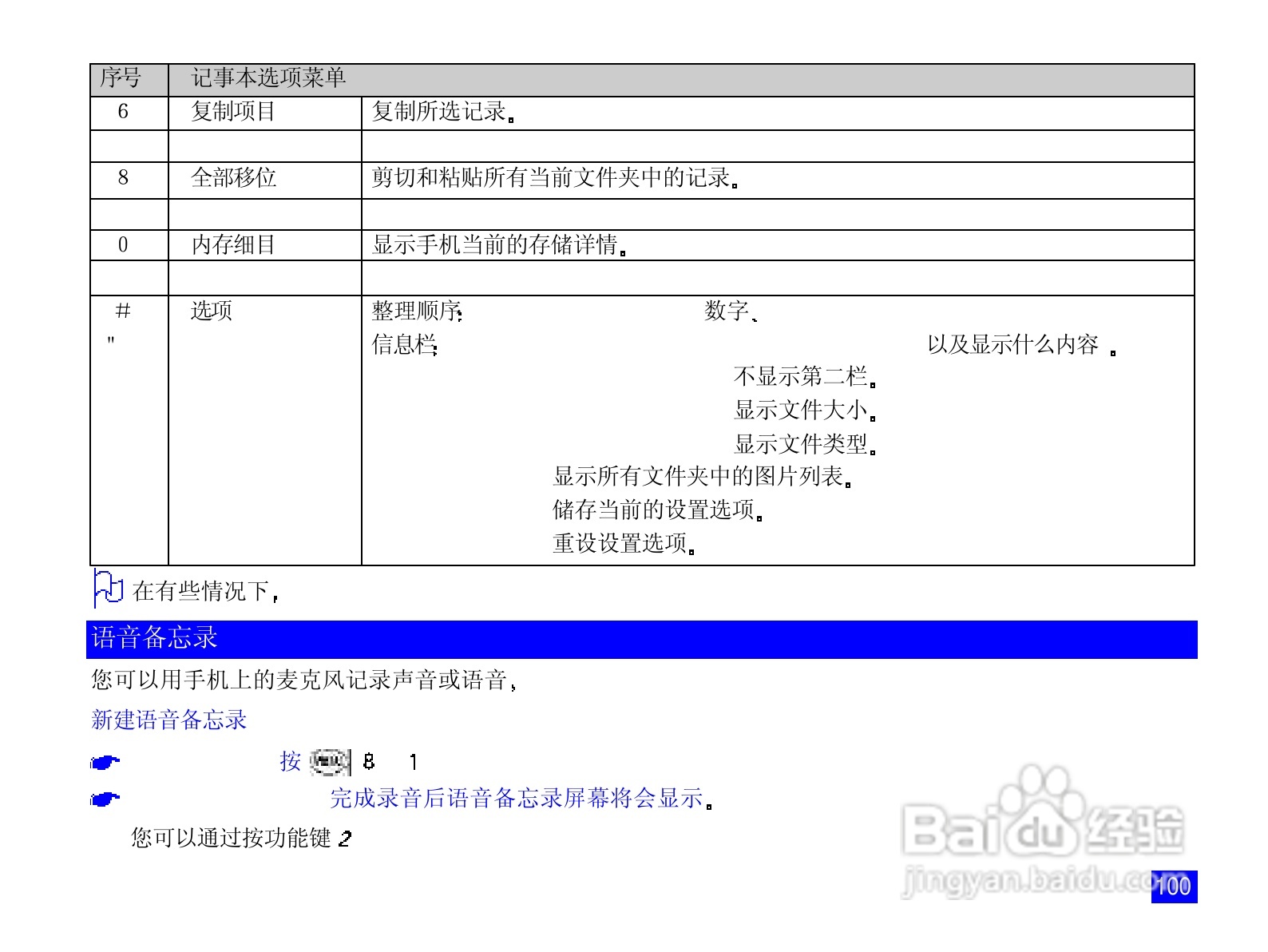
Task: Click the text 完成录音后语音备忘录屏幕将会显示
Action: [521, 798]
